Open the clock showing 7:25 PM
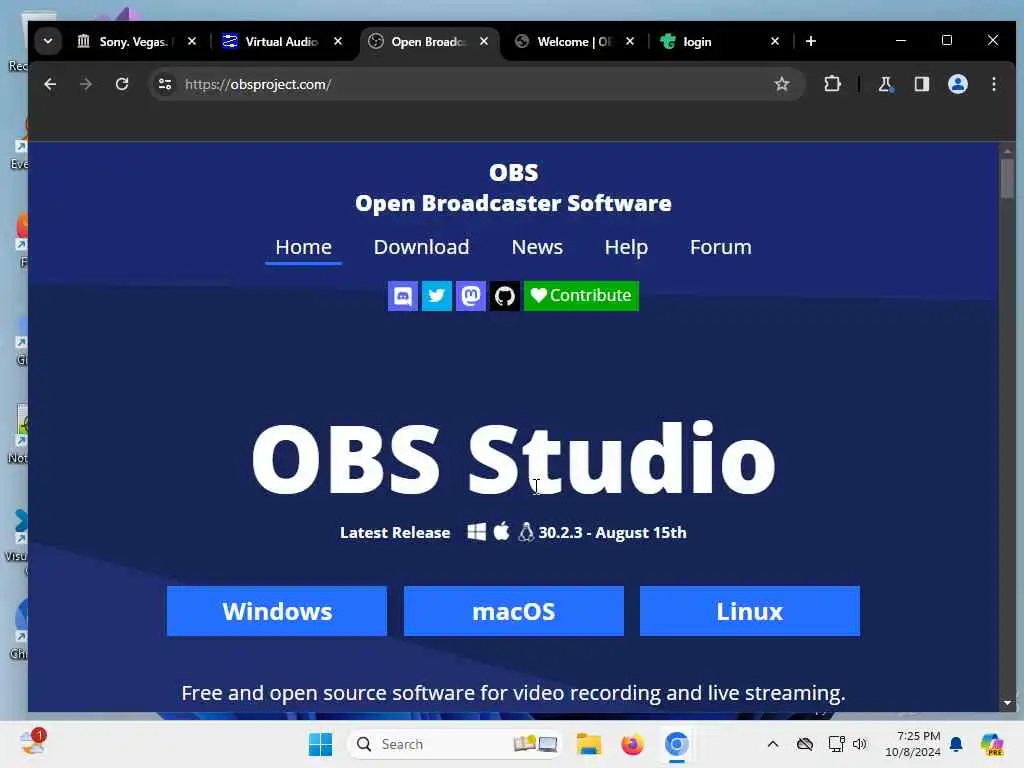Screen dimensions: 1024x768 coord(913,744)
